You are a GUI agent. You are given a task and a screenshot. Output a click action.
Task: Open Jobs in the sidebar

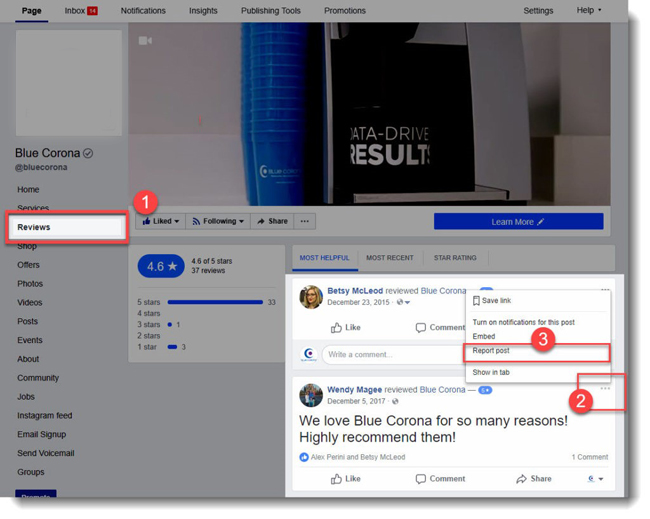[26, 397]
